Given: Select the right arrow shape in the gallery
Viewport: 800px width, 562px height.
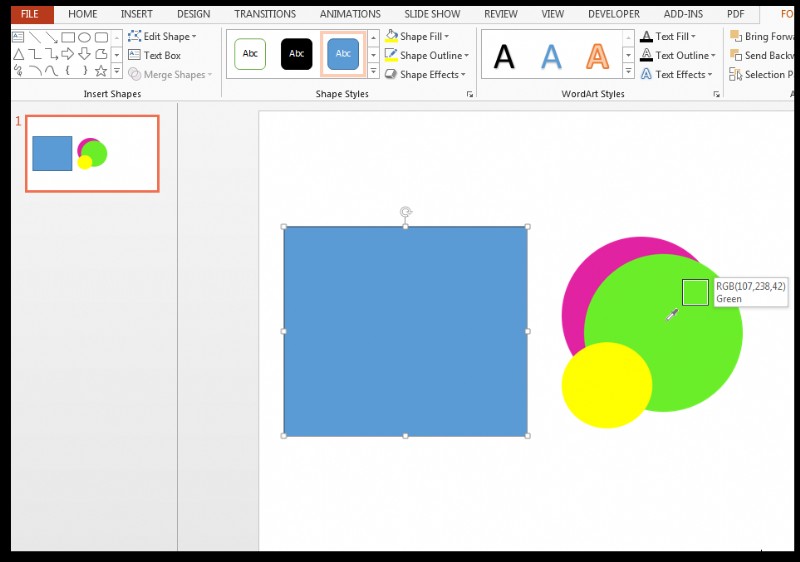Looking at the screenshot, I should pyautogui.click(x=68, y=54).
